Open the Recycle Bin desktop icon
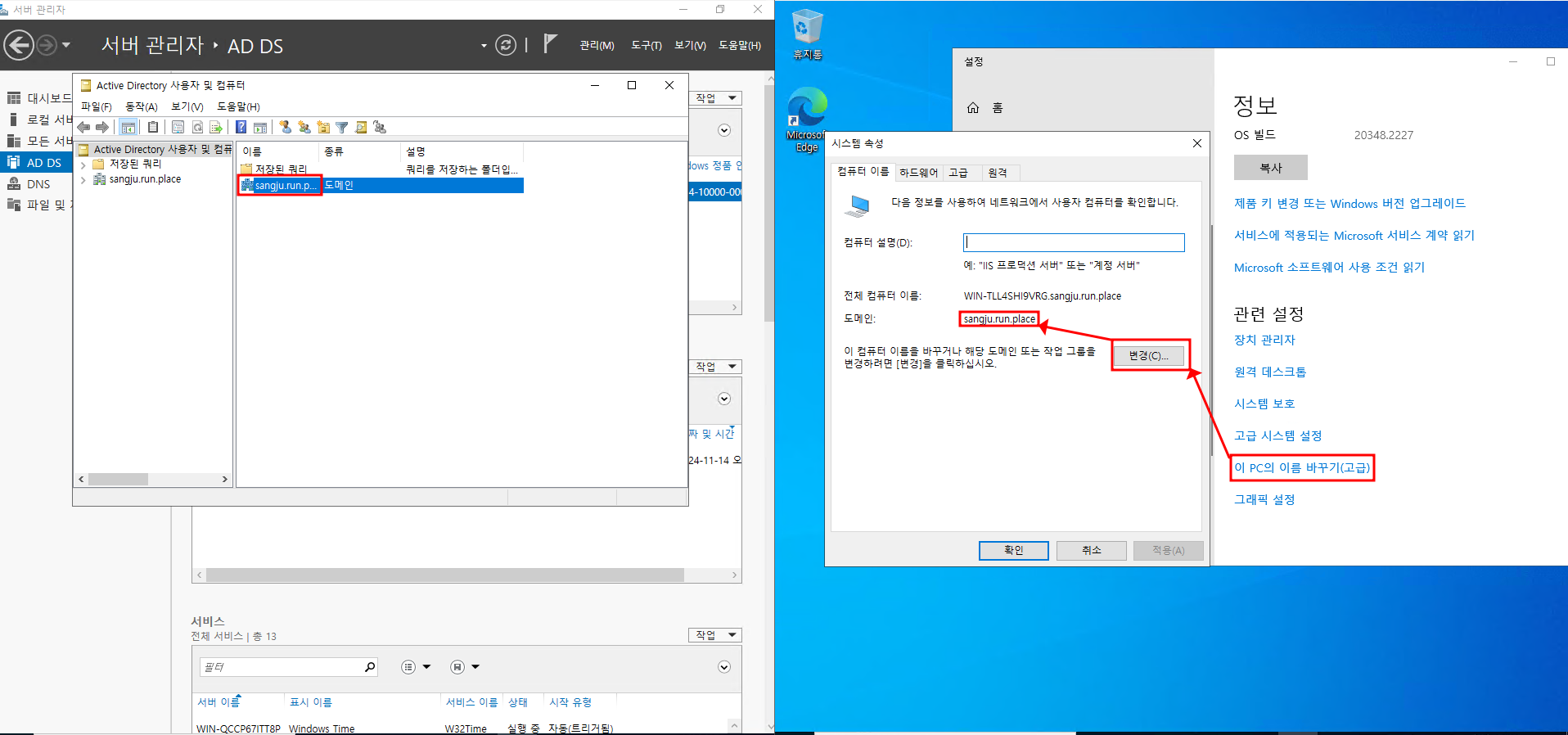This screenshot has width=1568, height=735. point(807,34)
